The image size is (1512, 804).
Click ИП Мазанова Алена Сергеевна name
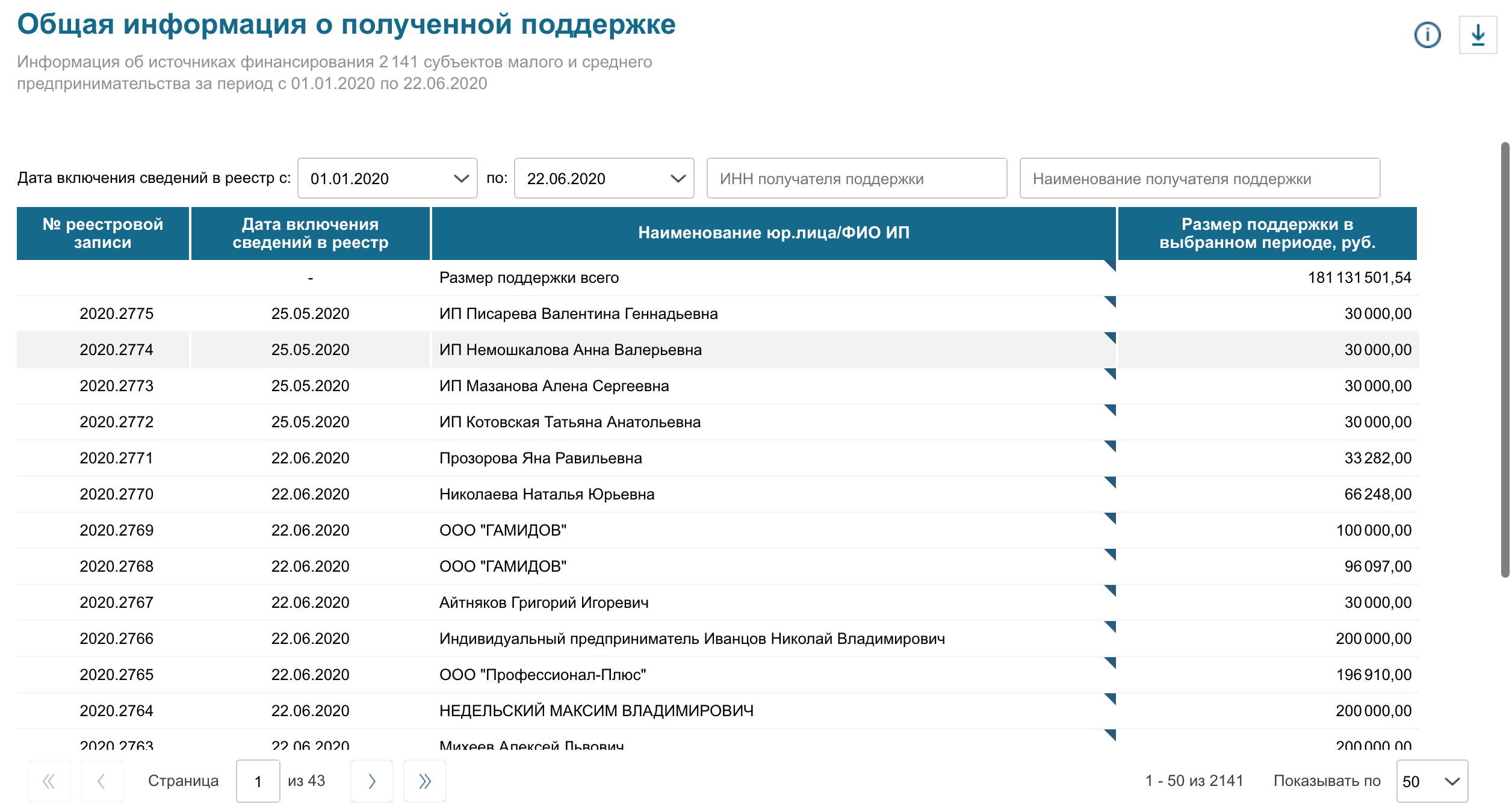(x=554, y=386)
